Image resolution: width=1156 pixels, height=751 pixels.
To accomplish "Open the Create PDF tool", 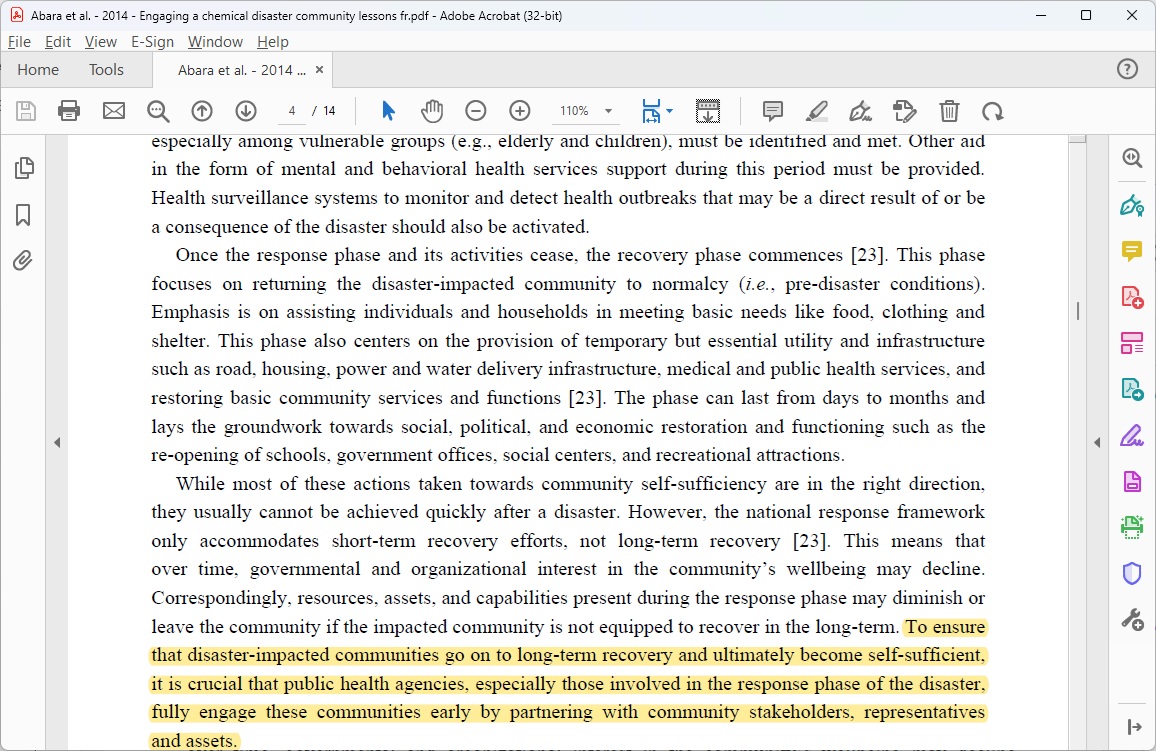I will pyautogui.click(x=1132, y=297).
